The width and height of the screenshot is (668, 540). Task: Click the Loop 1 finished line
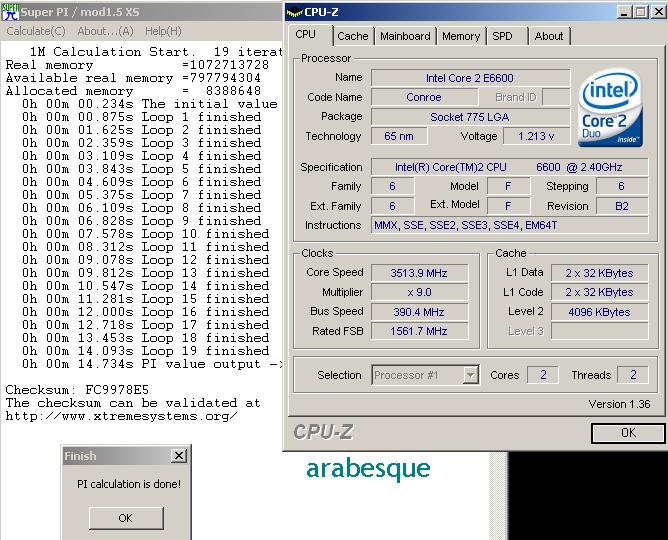tap(142, 117)
